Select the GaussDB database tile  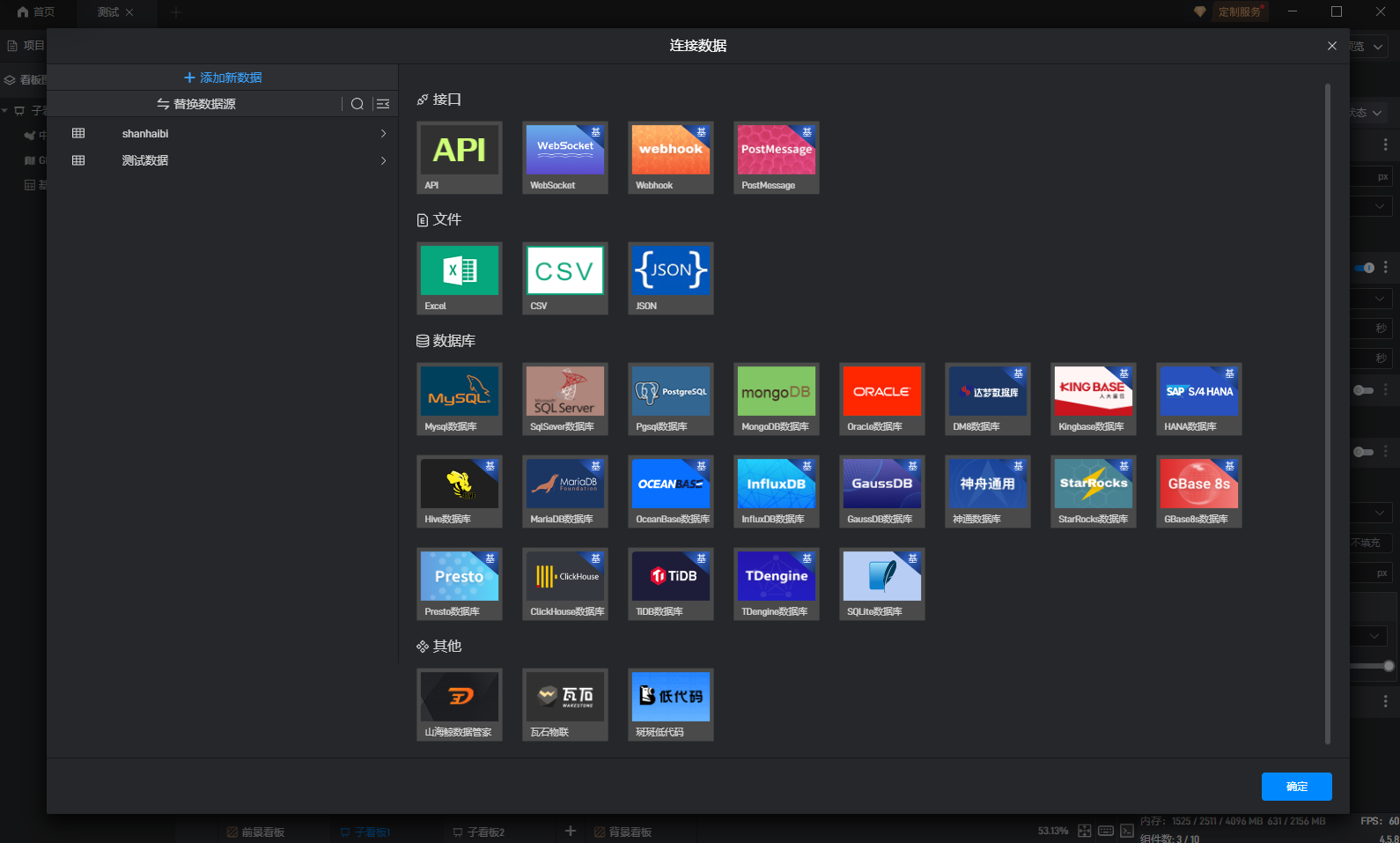(x=882, y=492)
